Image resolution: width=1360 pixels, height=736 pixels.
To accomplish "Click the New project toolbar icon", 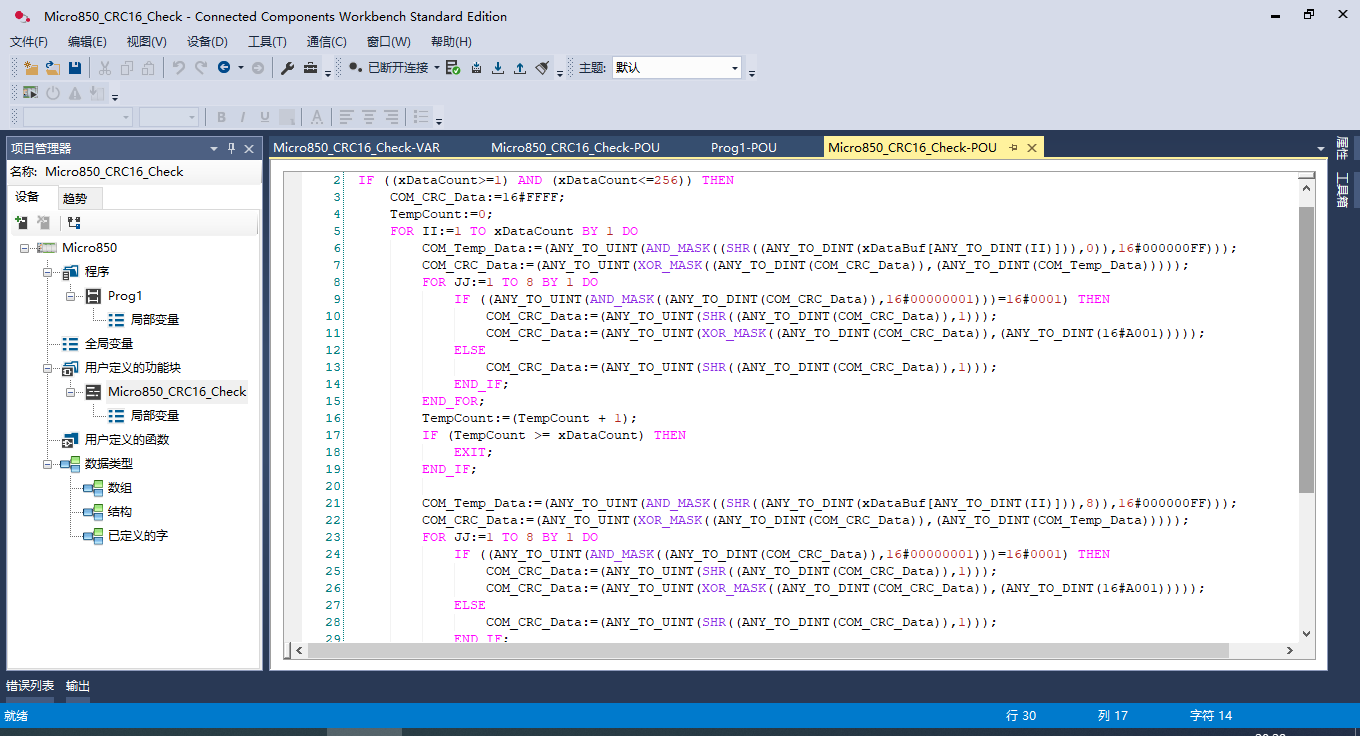I will (31, 68).
